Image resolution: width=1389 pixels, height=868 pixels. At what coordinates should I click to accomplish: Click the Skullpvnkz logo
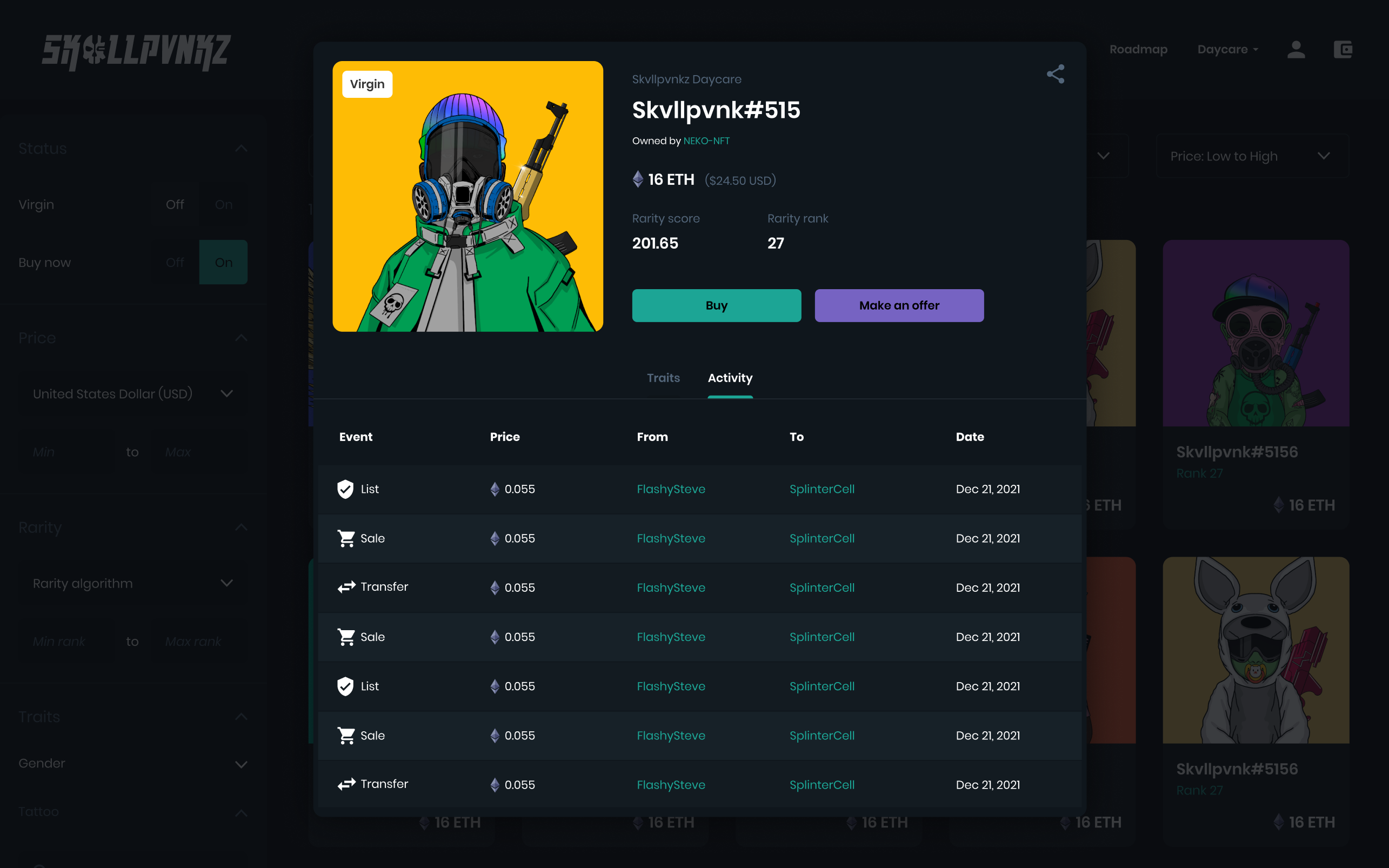(x=136, y=52)
